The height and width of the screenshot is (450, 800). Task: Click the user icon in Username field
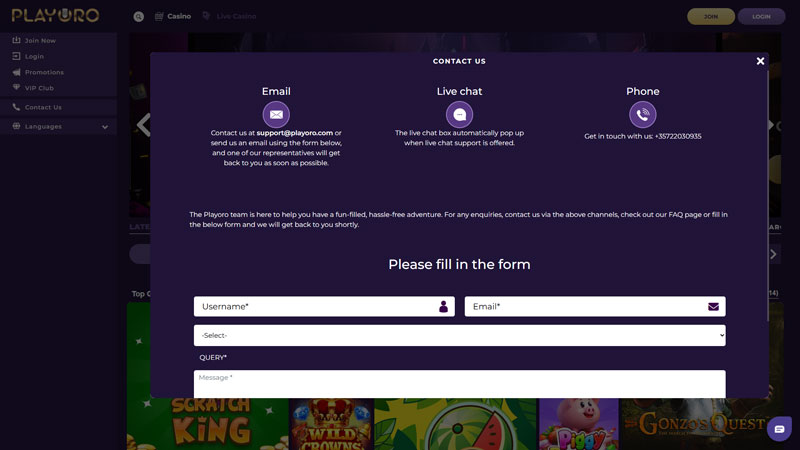tap(443, 307)
